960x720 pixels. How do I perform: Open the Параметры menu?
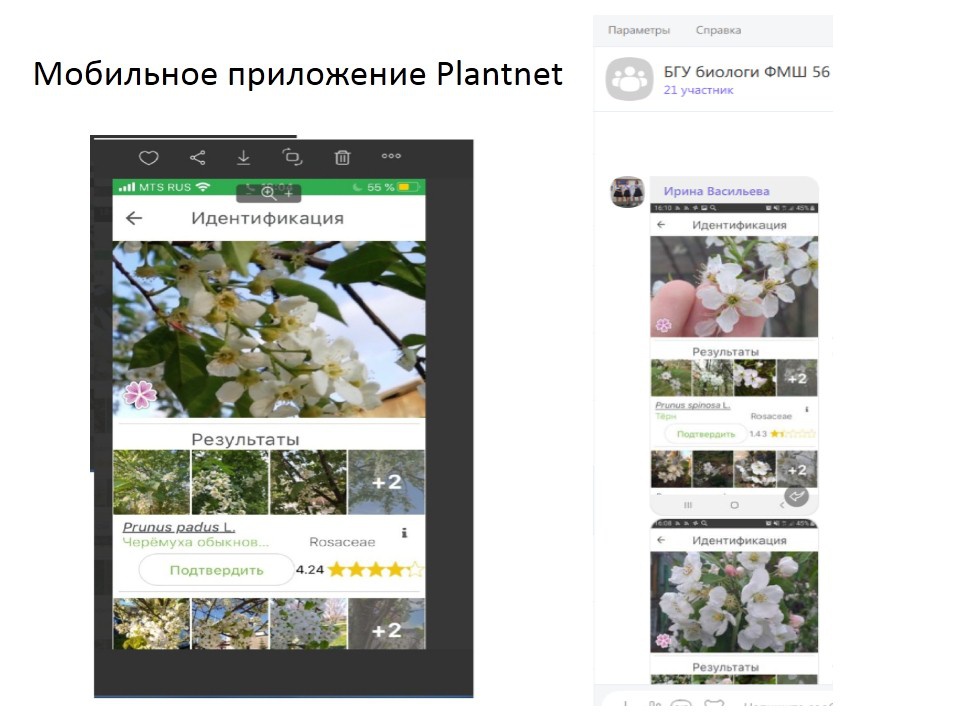[638, 30]
